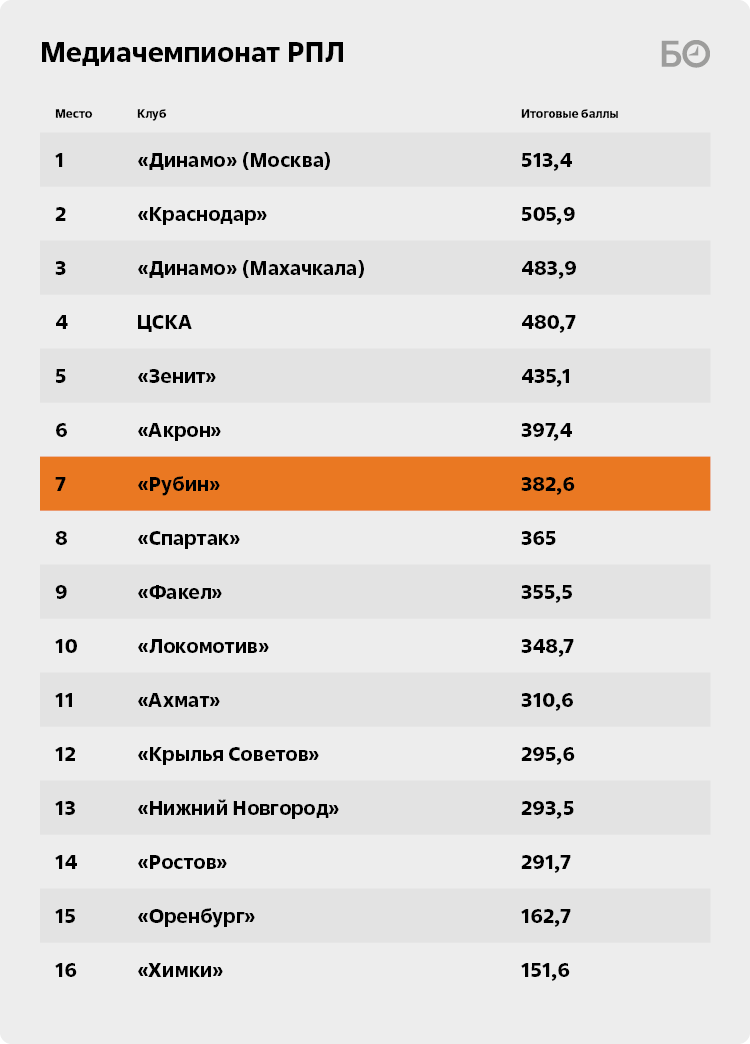Click the Итоговые баллы column header
Viewport: 750px width, 1044px height.
click(x=569, y=114)
